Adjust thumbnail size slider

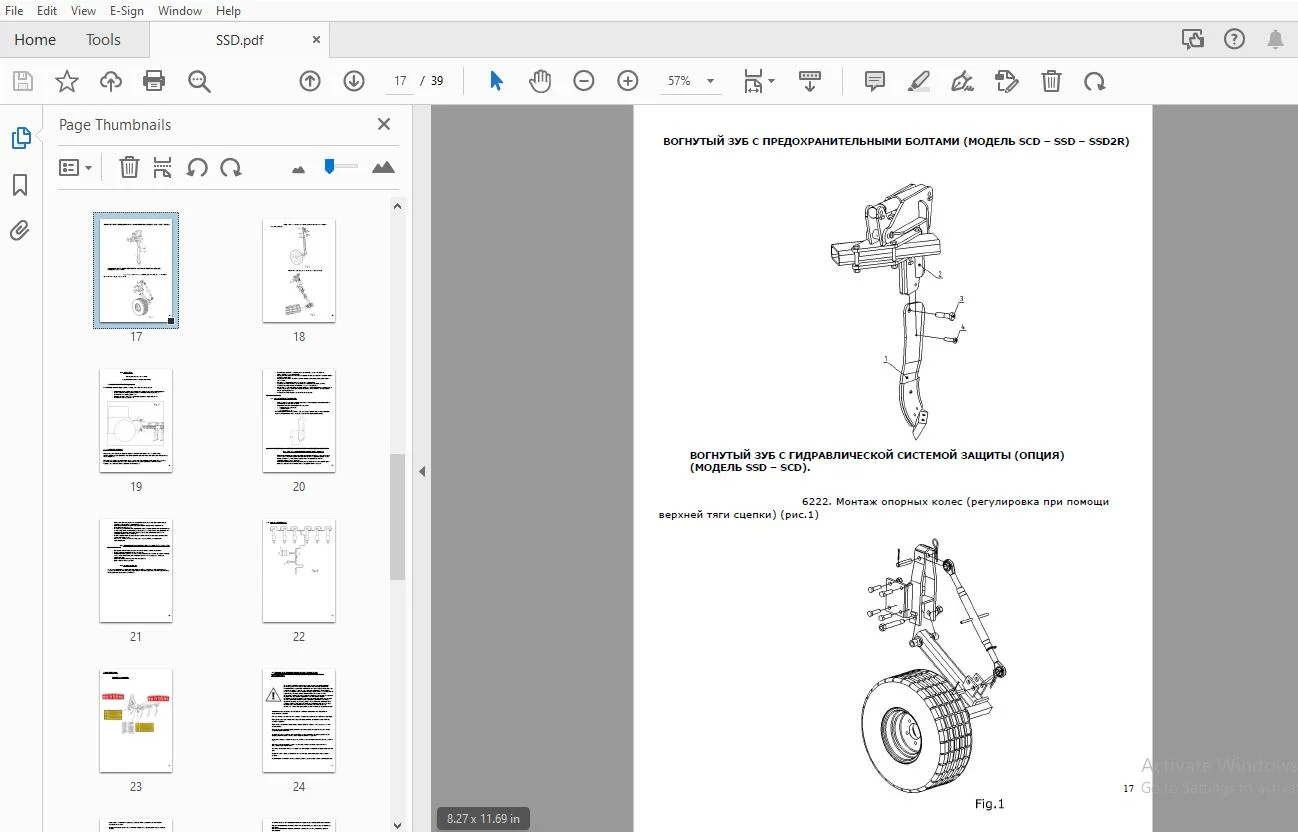(329, 166)
